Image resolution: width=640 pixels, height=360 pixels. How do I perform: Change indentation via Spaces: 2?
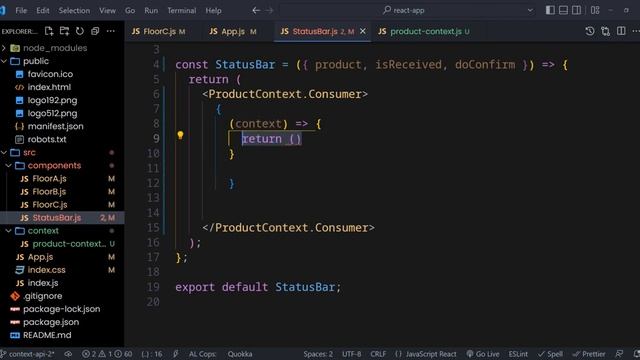point(318,354)
